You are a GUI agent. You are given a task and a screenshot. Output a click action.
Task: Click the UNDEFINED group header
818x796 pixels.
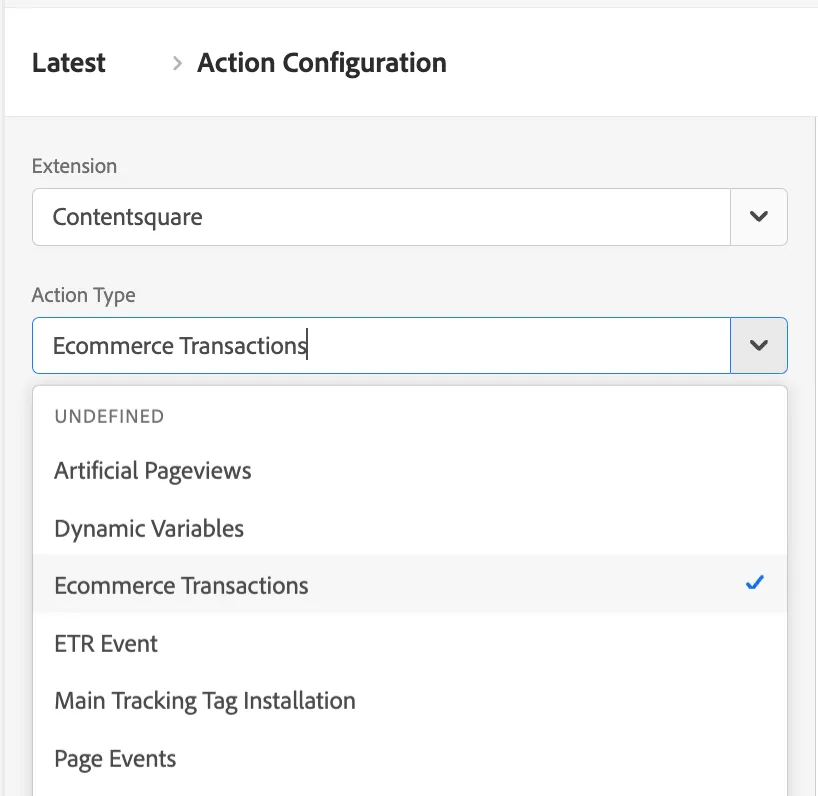tap(109, 416)
